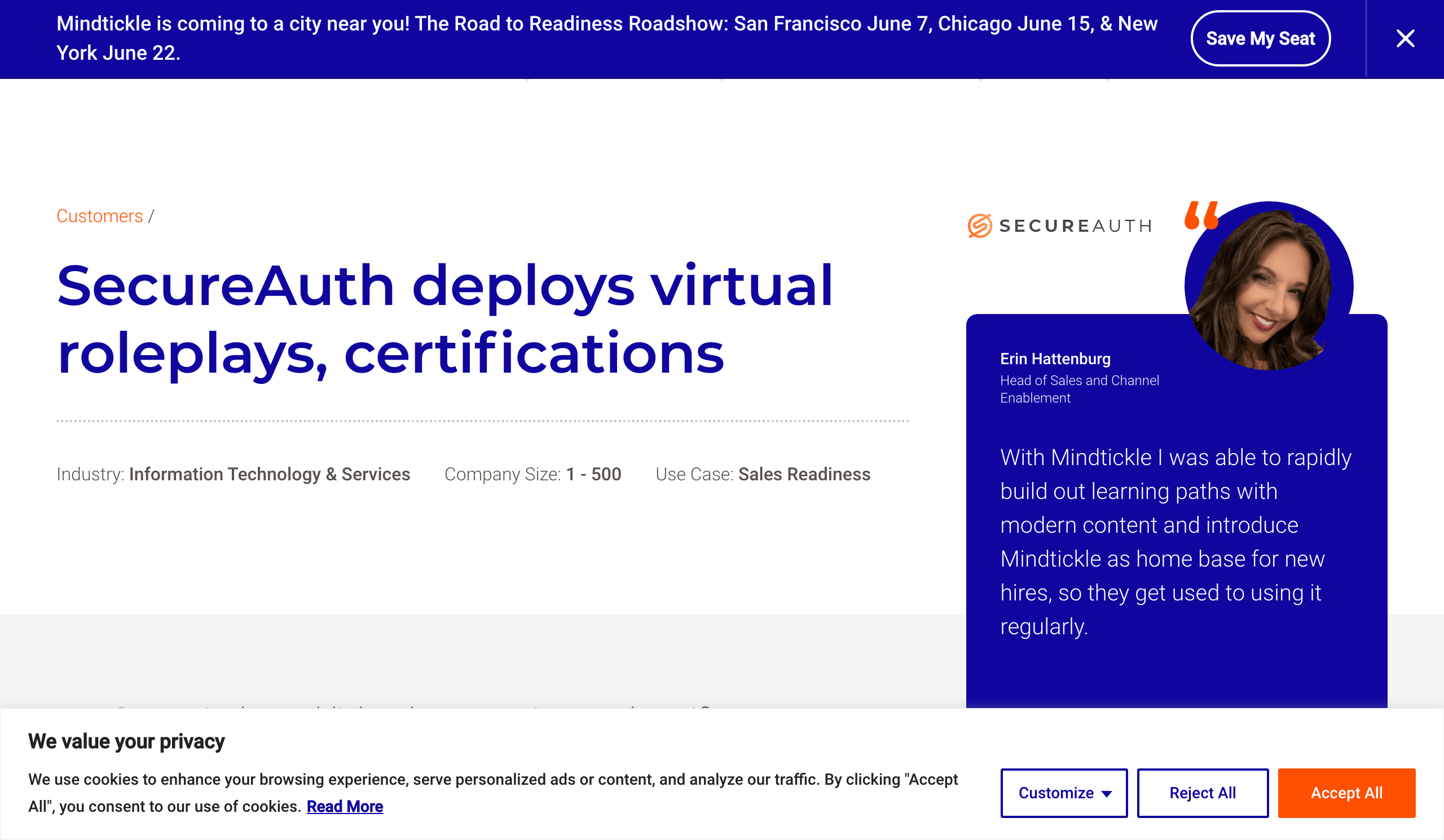Open the Customers breadcrumb link
1444x840 pixels.
100,216
